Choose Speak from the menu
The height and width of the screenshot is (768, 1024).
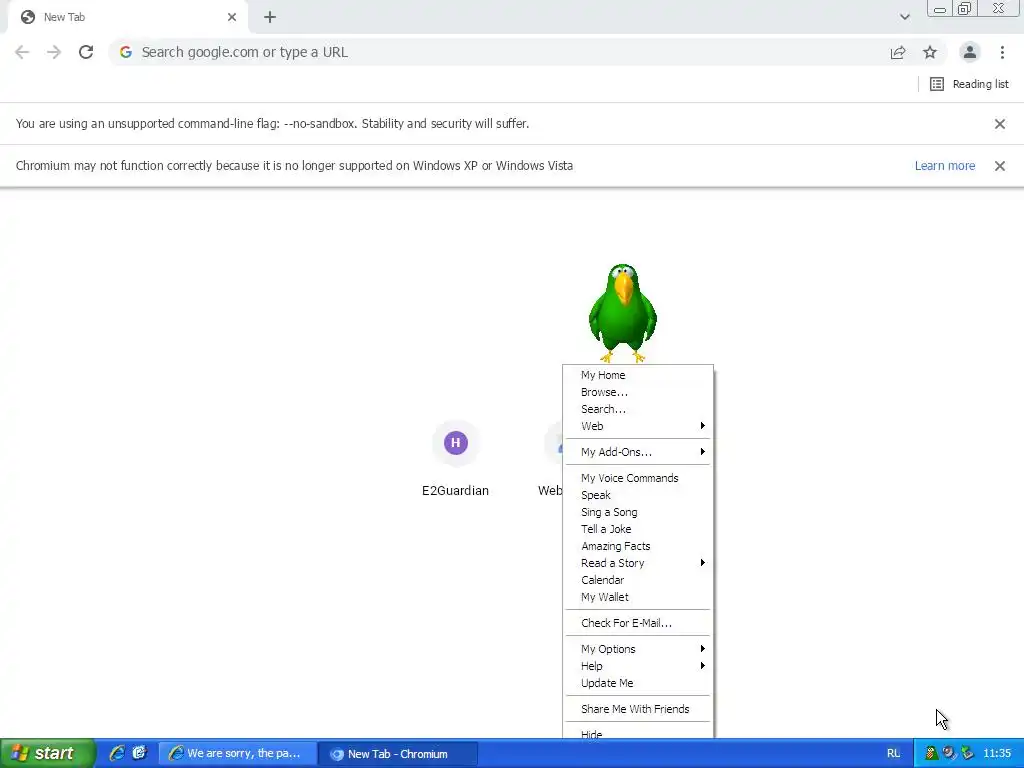[x=639, y=495]
